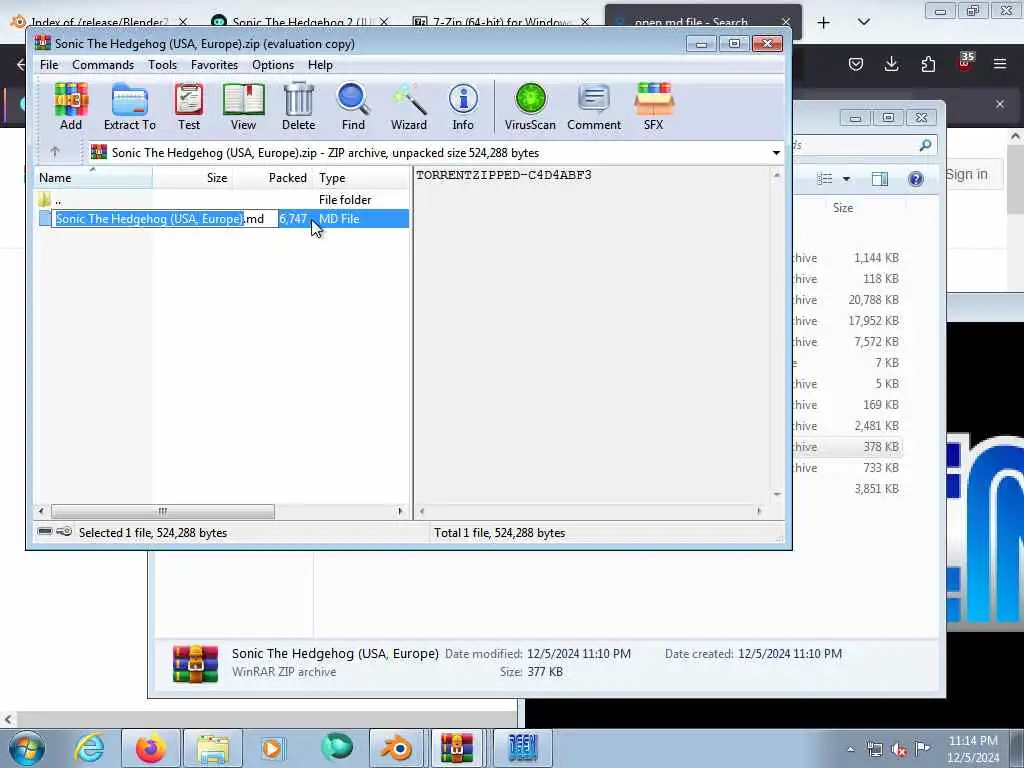
Task: Open the View toolbar icon
Action: pyautogui.click(x=243, y=107)
